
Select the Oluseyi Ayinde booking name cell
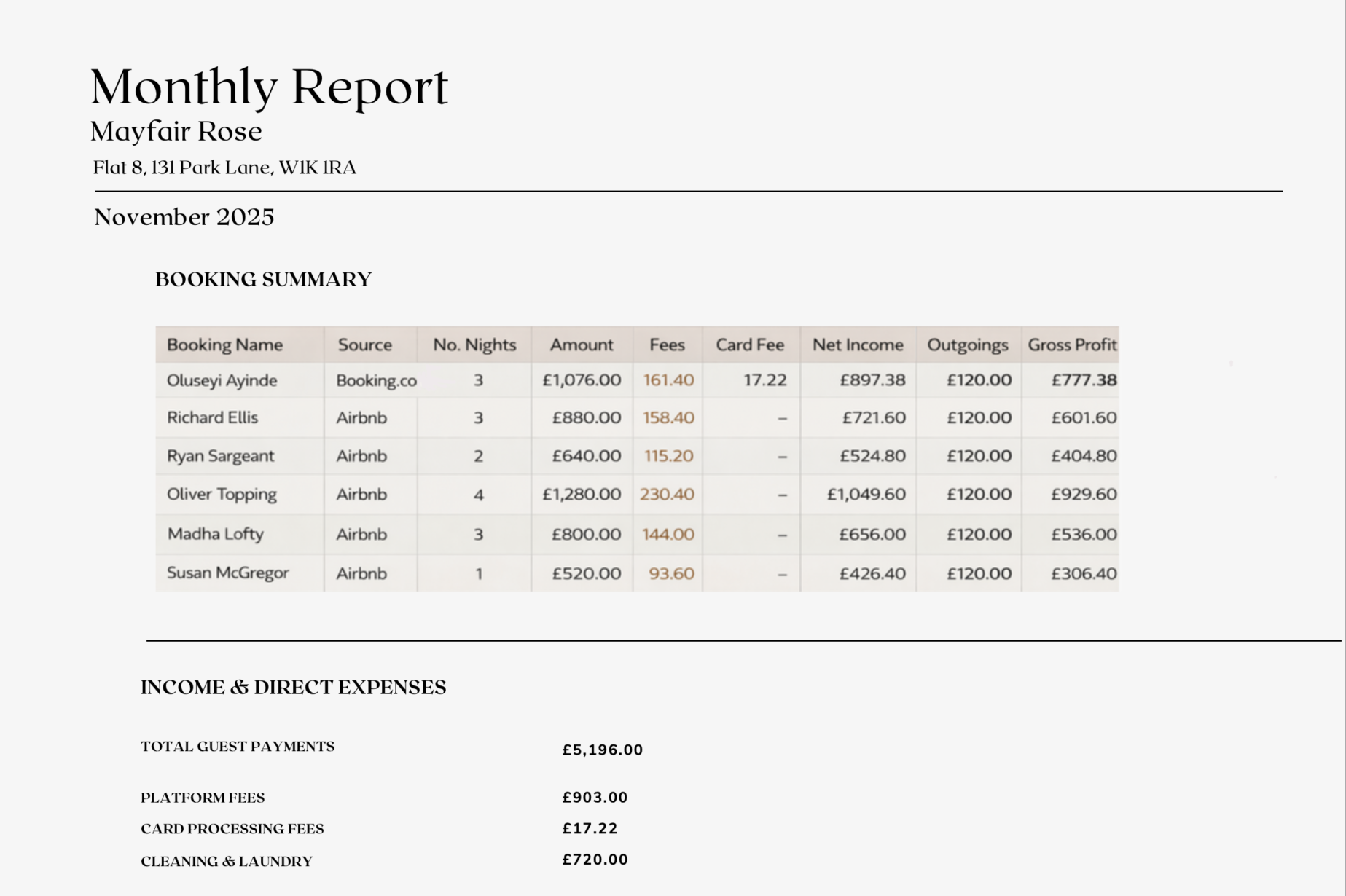[x=222, y=381]
